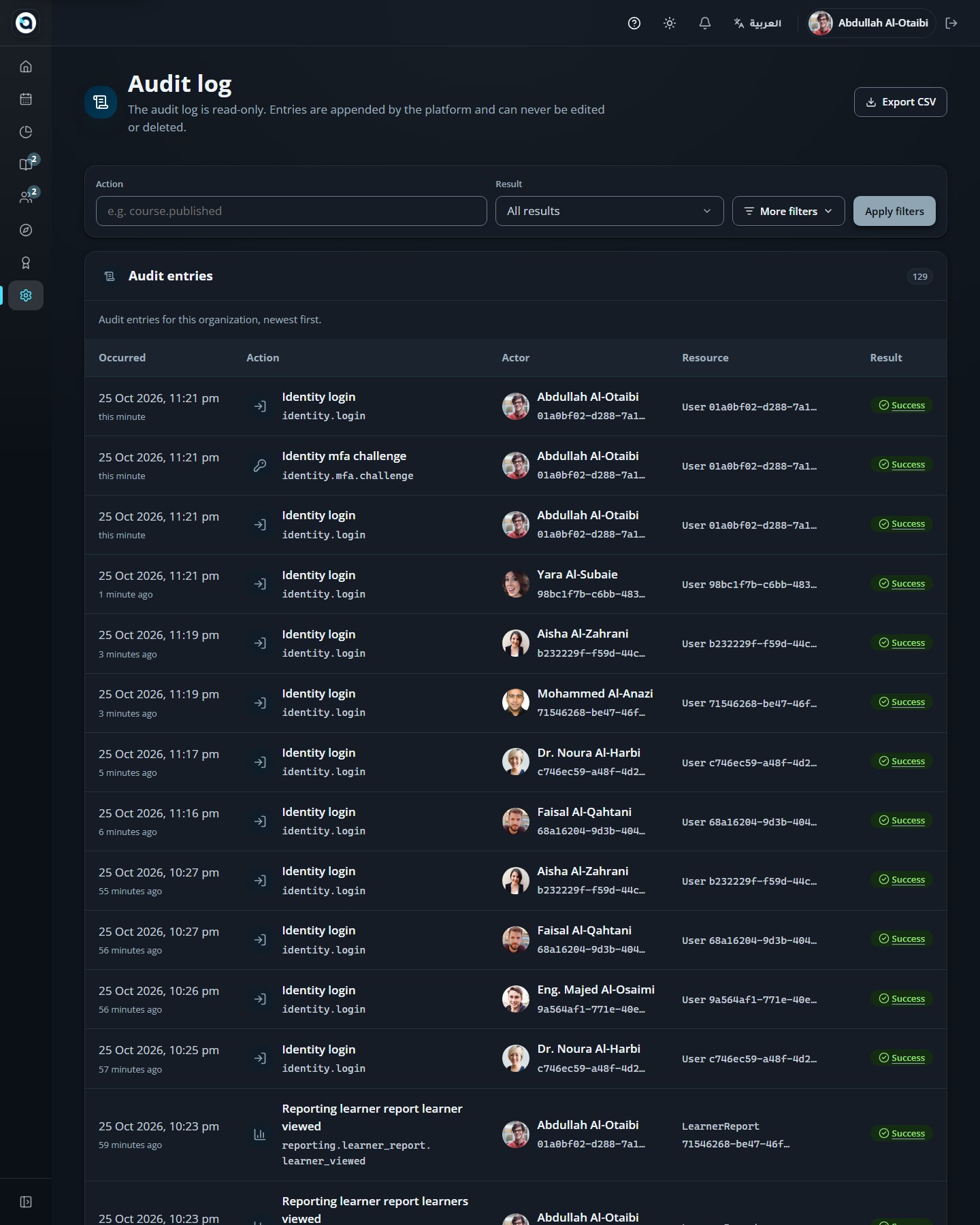Click the 25 Oct 2026, 11:17 pm timestamp
The height and width of the screenshot is (1225, 980).
(159, 753)
